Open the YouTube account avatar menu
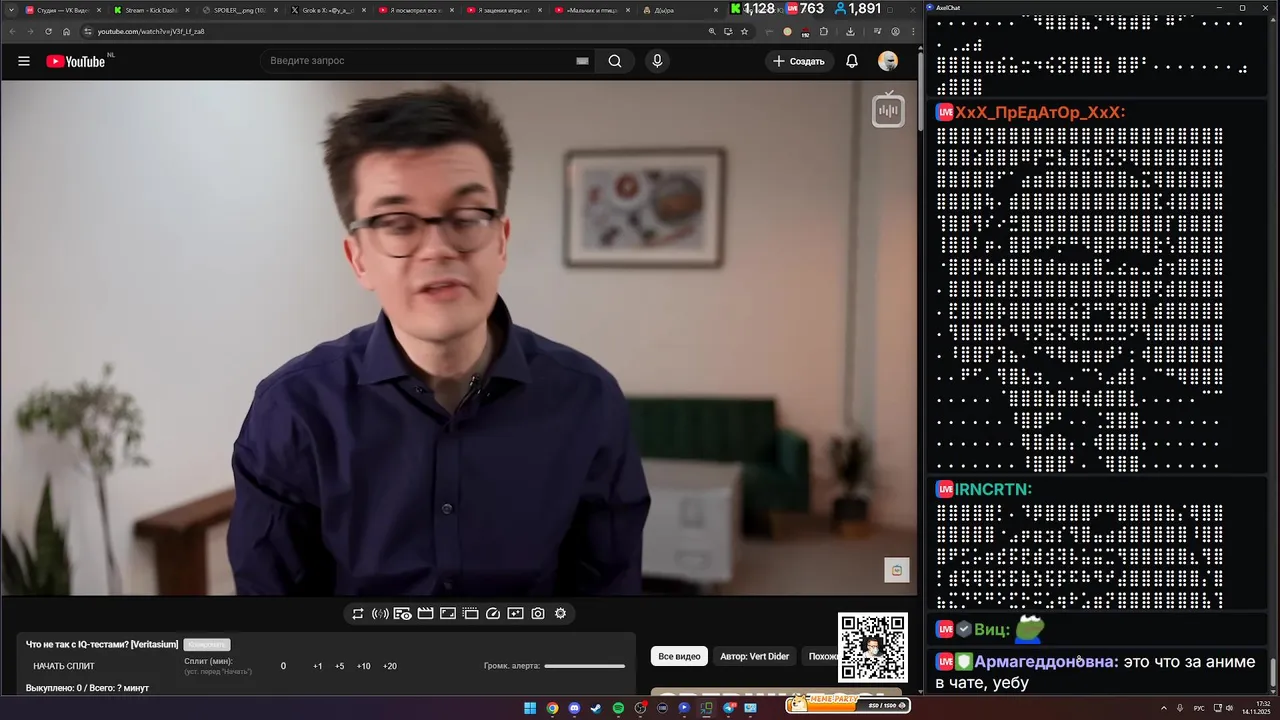The height and width of the screenshot is (720, 1280). pos(888,61)
